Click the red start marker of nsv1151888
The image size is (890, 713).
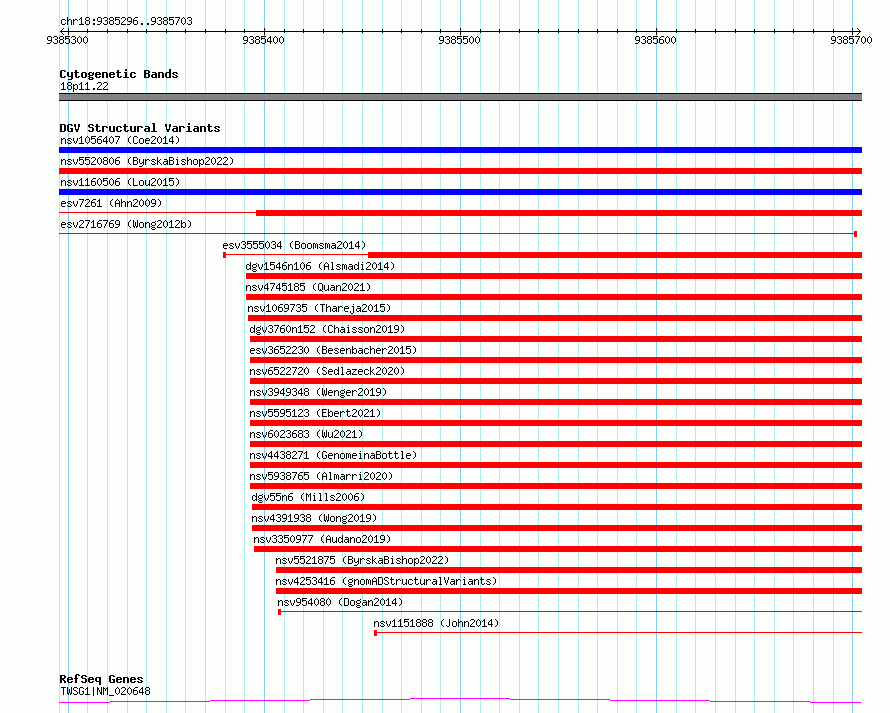[375, 633]
